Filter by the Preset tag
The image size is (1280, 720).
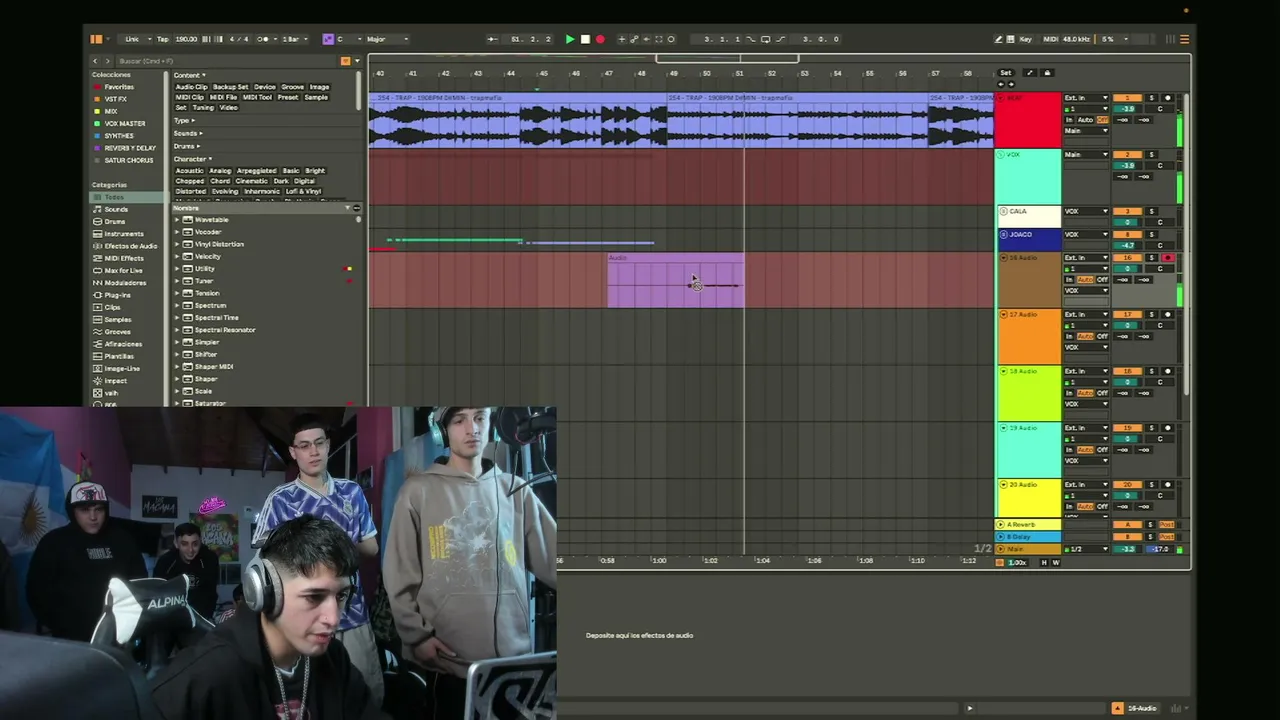tap(288, 97)
